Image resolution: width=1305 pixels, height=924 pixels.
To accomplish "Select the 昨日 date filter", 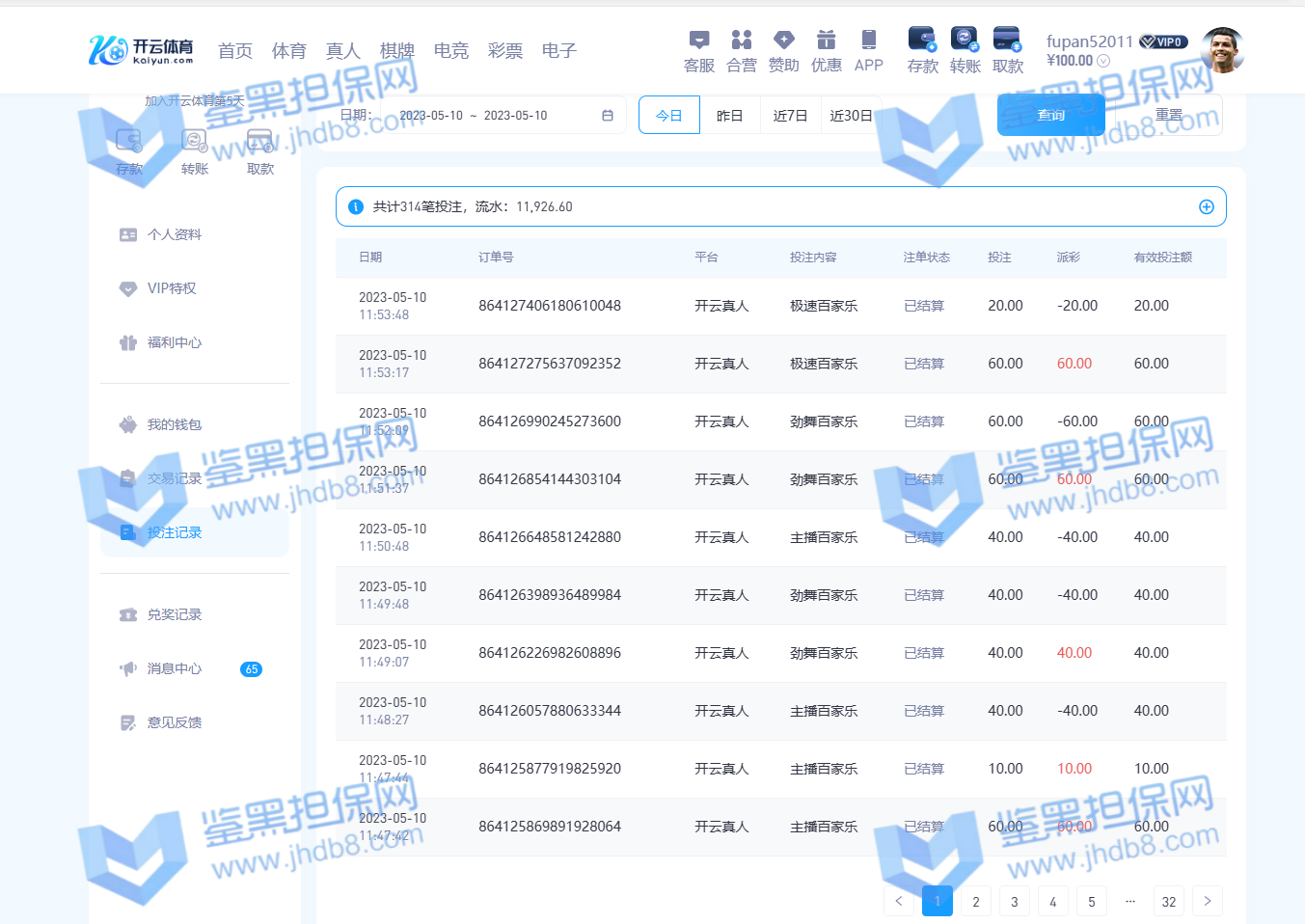I will point(730,116).
